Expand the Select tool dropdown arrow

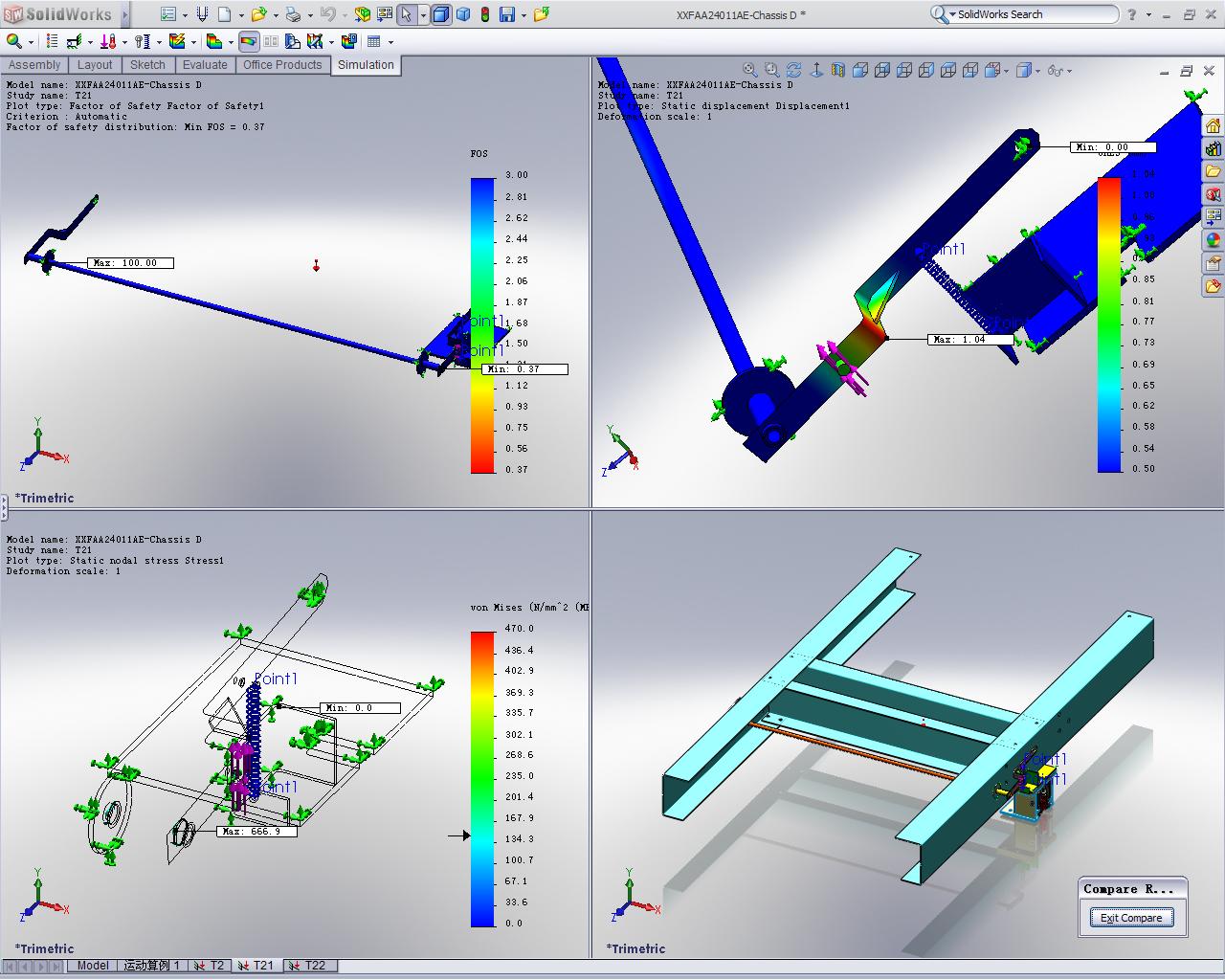[x=423, y=15]
